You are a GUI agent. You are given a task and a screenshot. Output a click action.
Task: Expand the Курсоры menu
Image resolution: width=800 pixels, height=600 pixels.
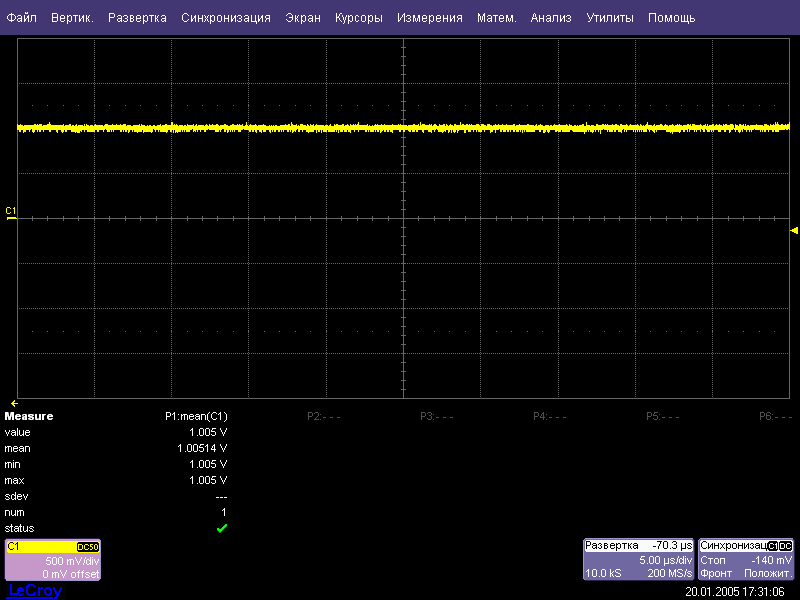point(358,18)
